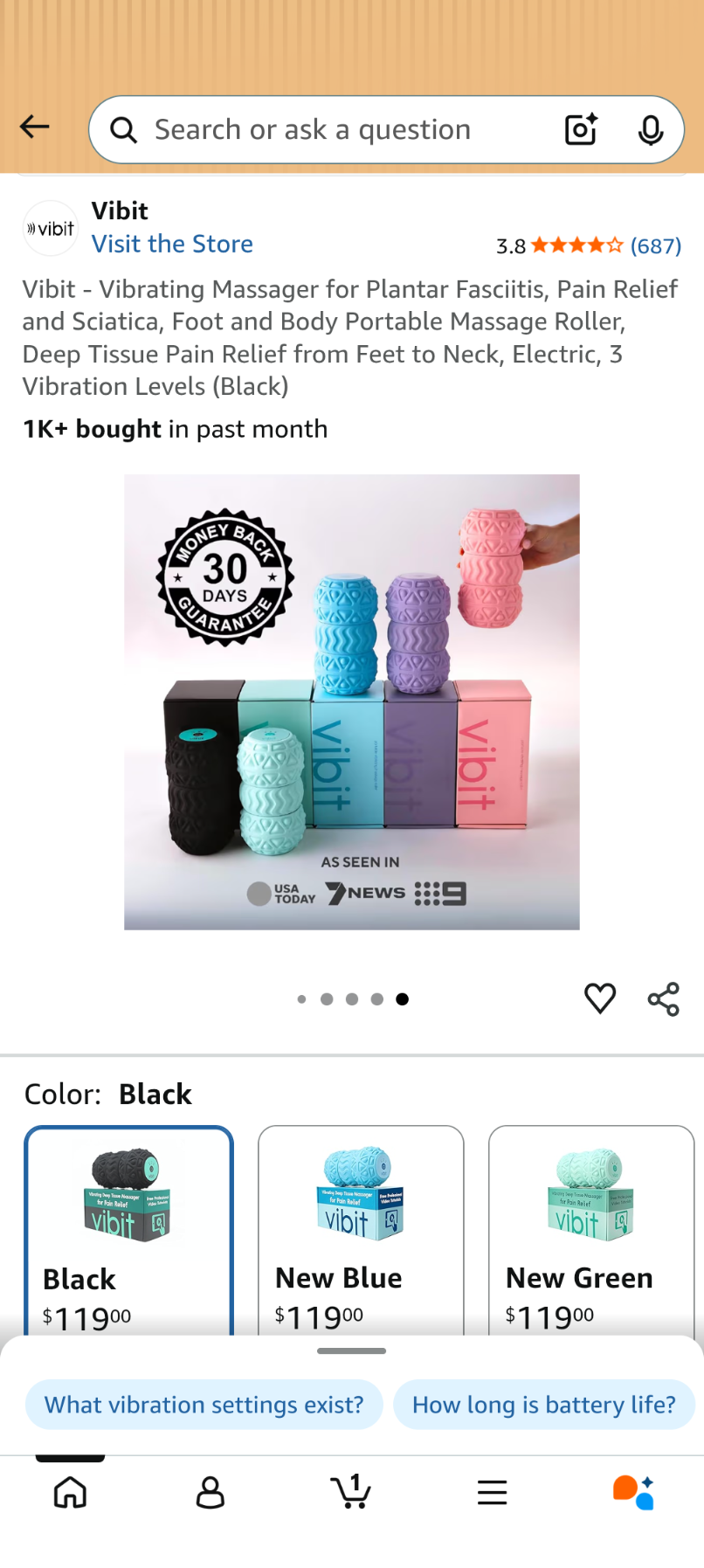Open camera lens search icon
The width and height of the screenshot is (704, 1568).
click(581, 129)
